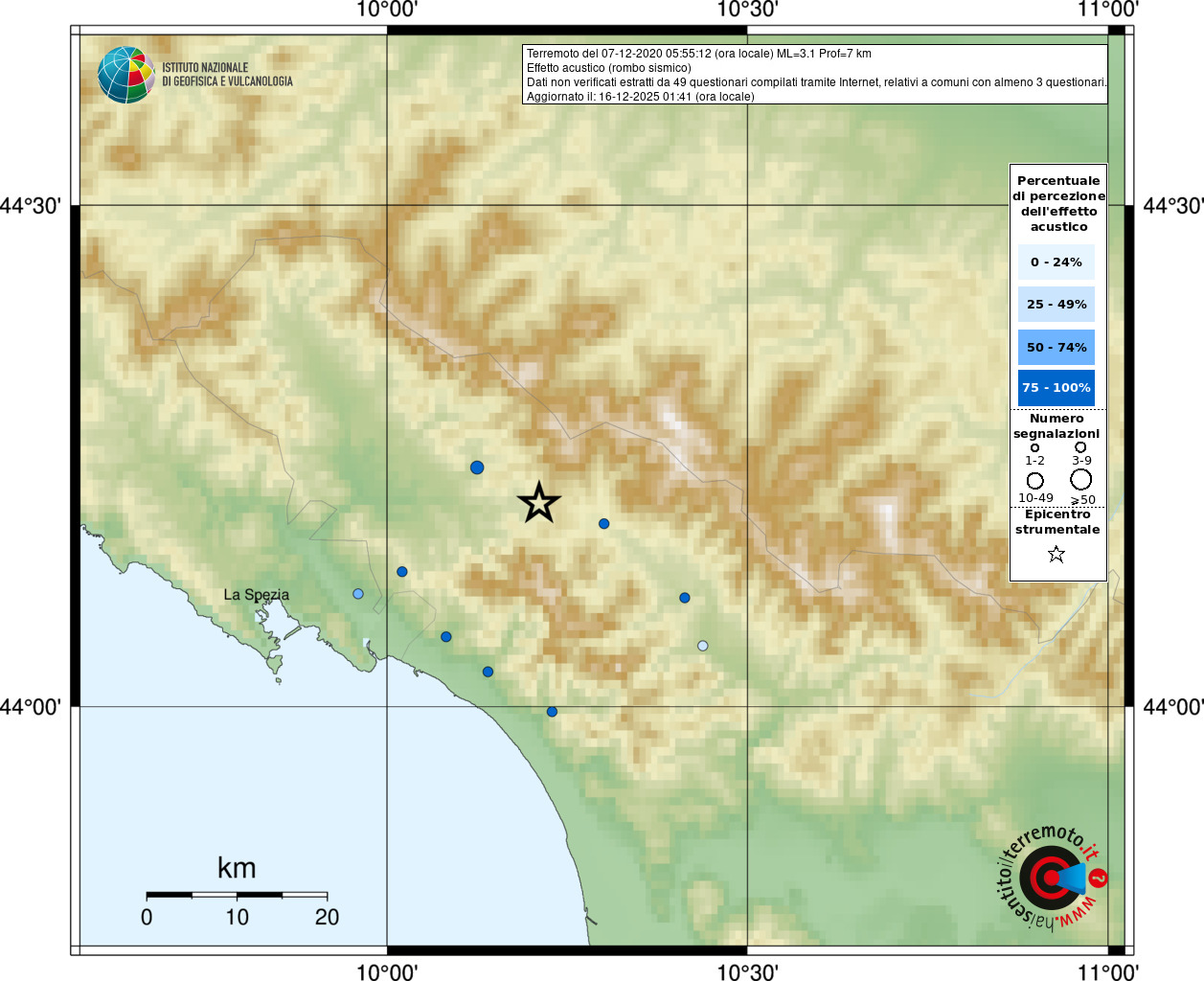Select the 75 - 100% legend swatch

1056,388
